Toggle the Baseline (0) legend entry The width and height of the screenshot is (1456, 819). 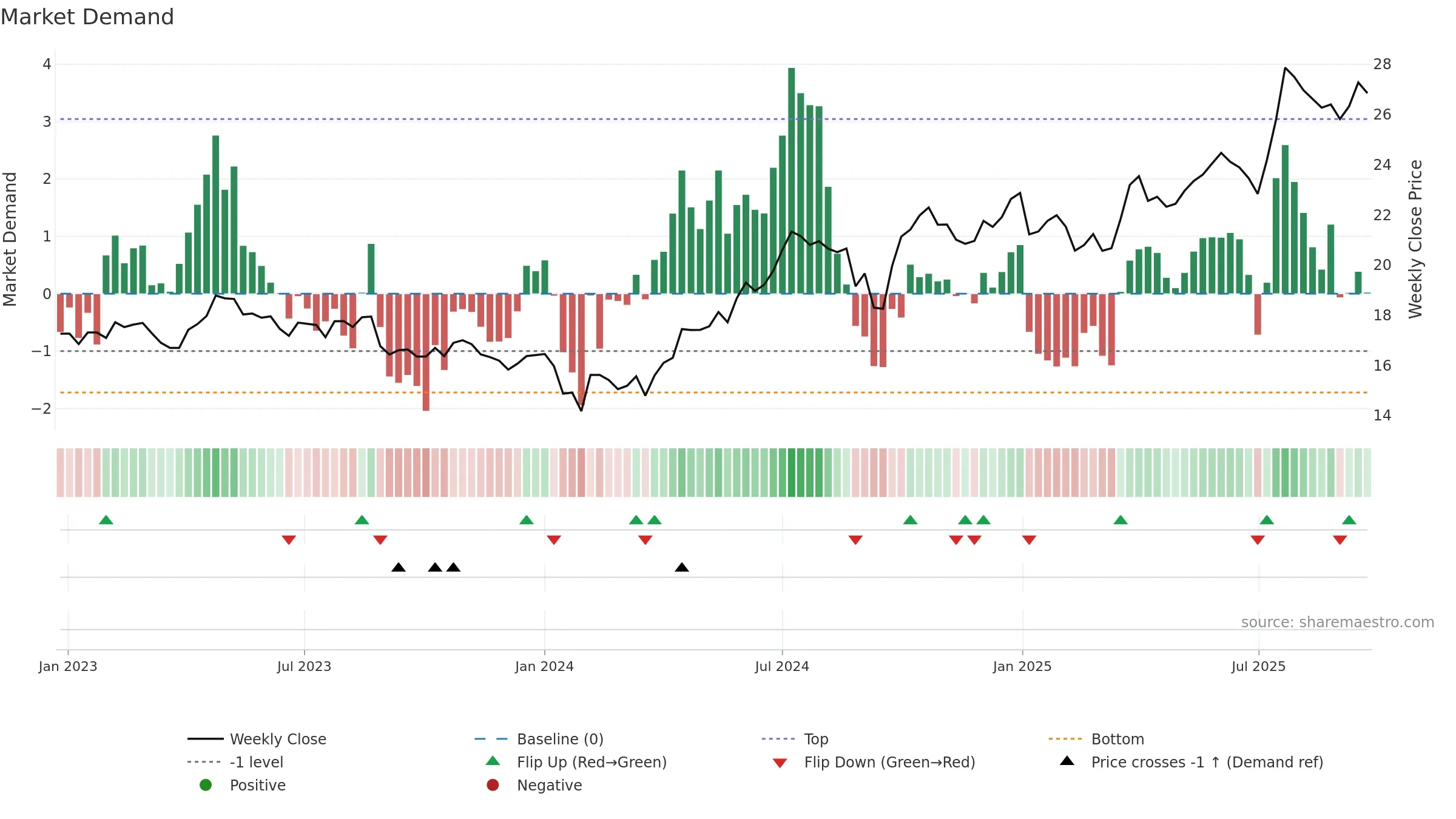click(539, 739)
